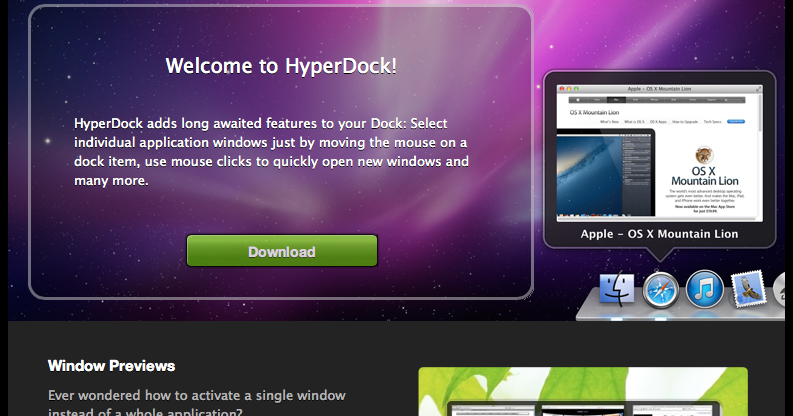The image size is (793, 416).
Task: Open the Mail stamp icon in dock
Action: (748, 289)
